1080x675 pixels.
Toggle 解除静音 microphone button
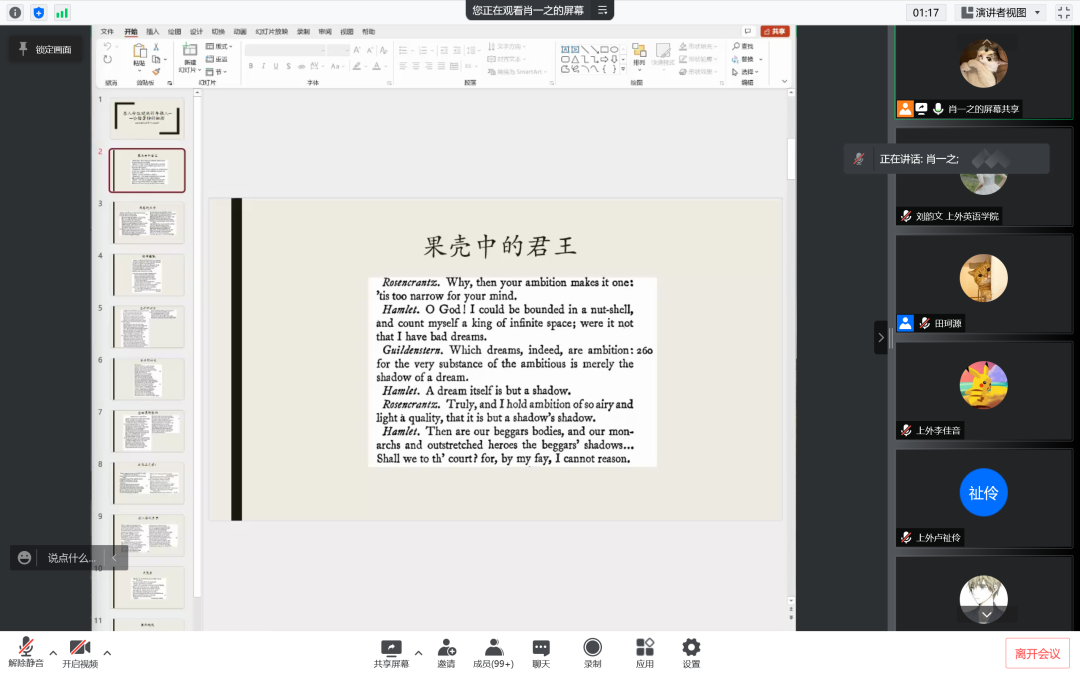pos(26,653)
